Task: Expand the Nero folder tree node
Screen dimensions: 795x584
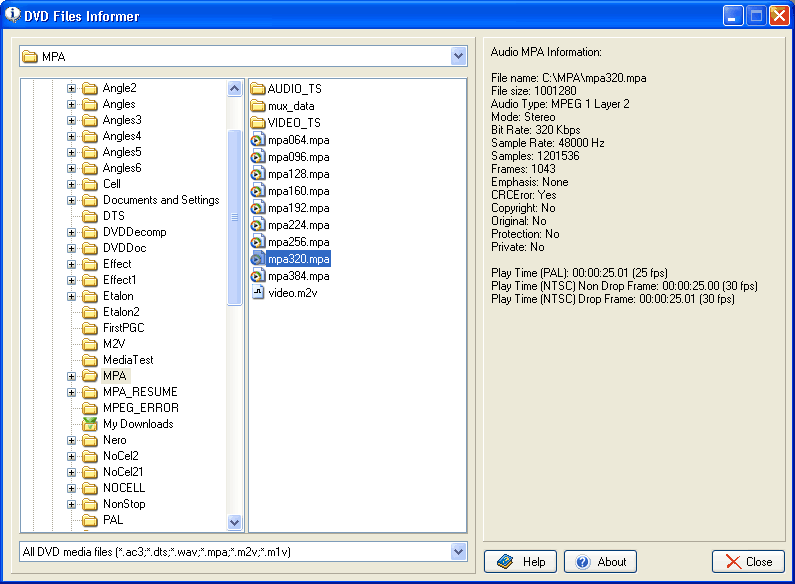Action: tap(72, 440)
